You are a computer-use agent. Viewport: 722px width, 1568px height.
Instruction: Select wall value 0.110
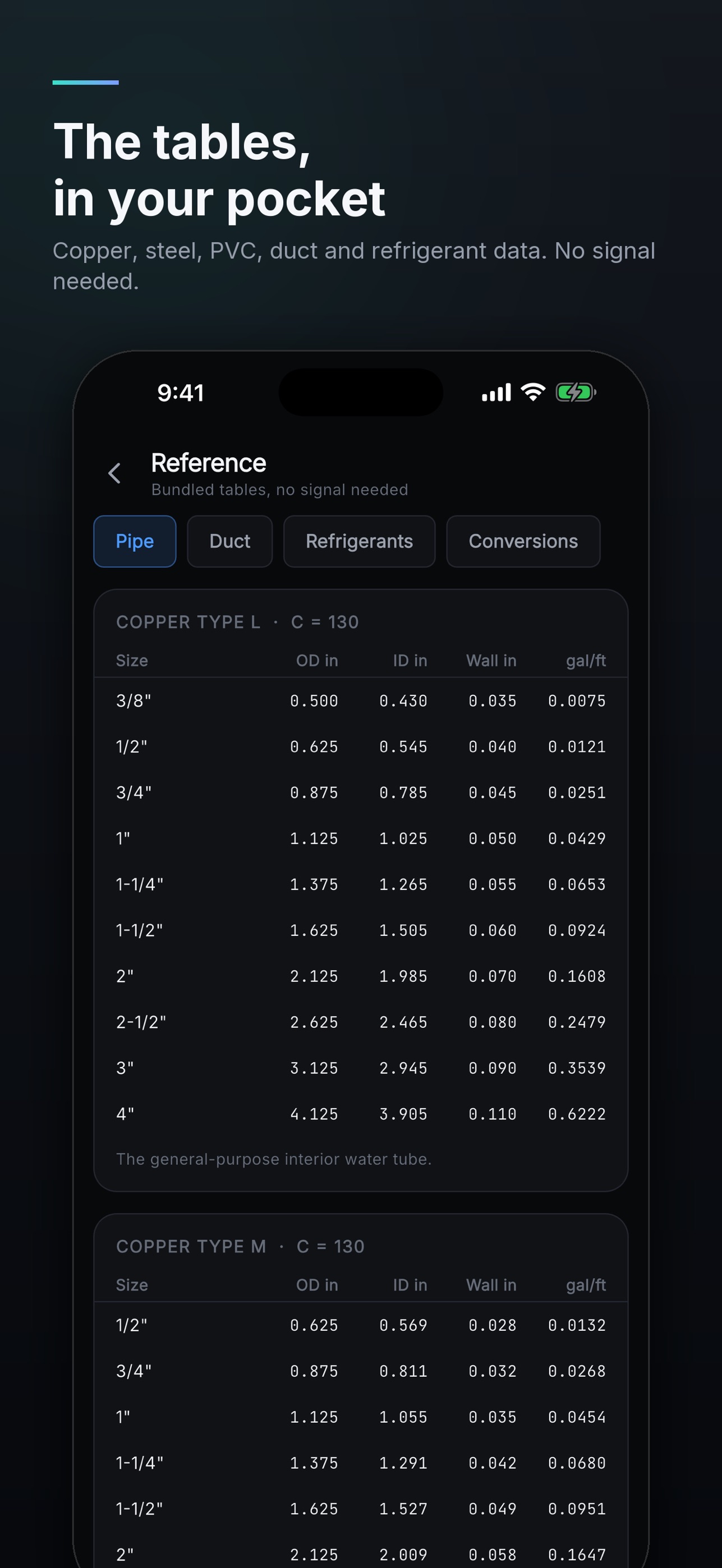pos(493,1114)
